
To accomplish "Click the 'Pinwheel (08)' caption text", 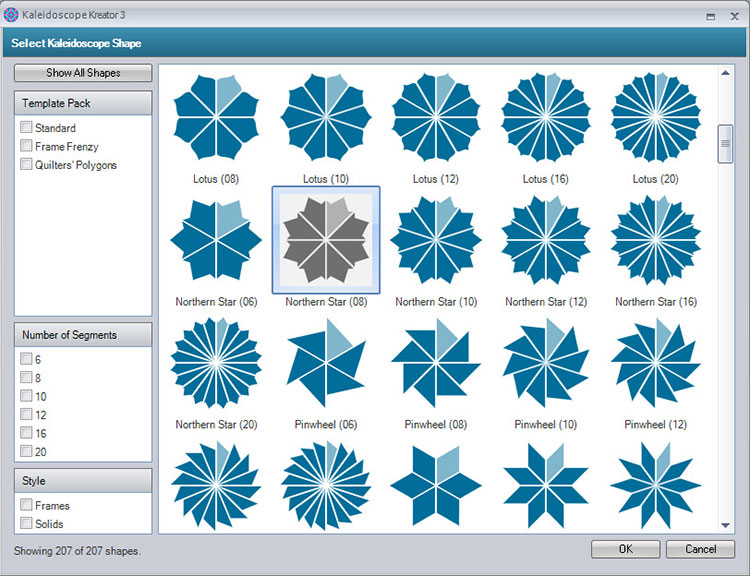I will [x=436, y=424].
